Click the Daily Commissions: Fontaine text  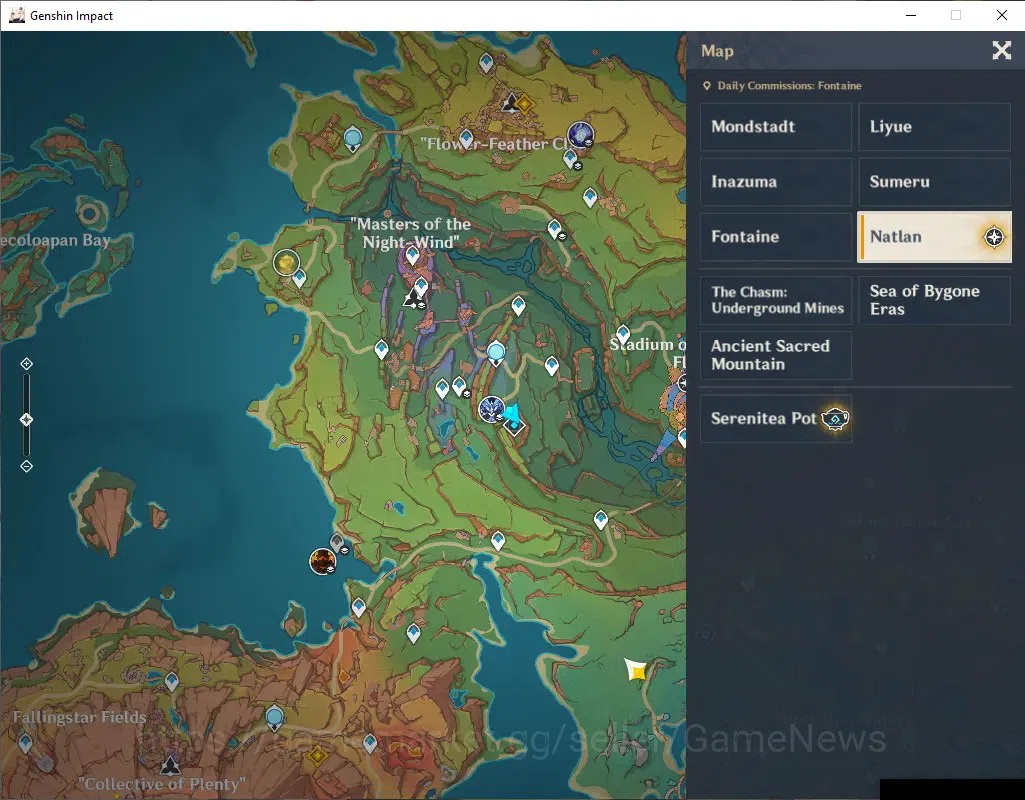tap(789, 86)
